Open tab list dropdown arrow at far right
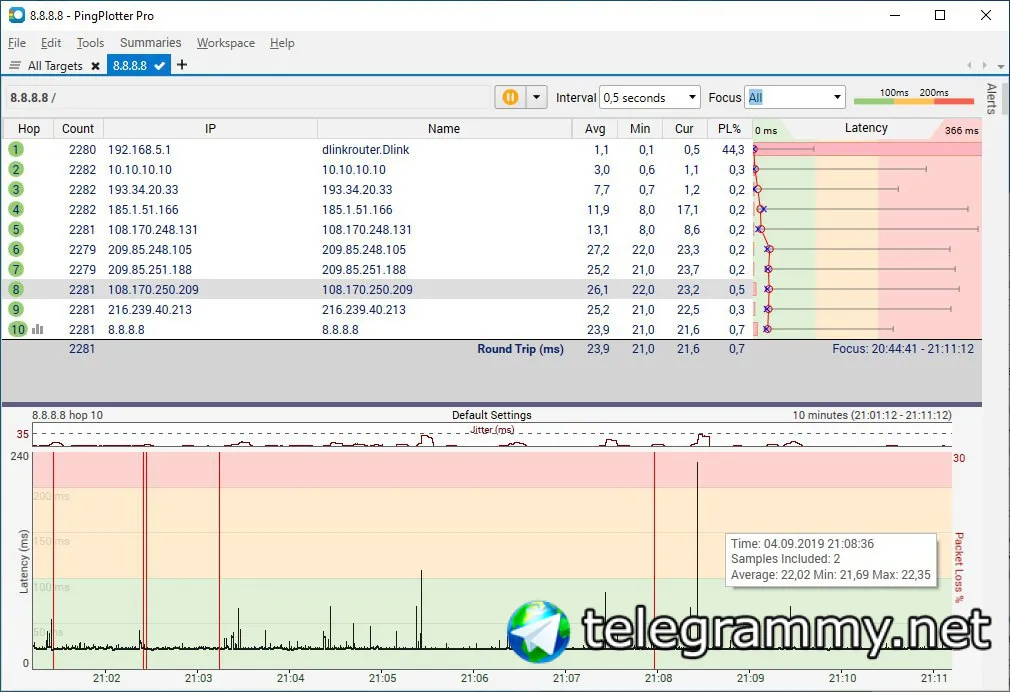Viewport: 1010px width, 692px height. pos(1000,66)
